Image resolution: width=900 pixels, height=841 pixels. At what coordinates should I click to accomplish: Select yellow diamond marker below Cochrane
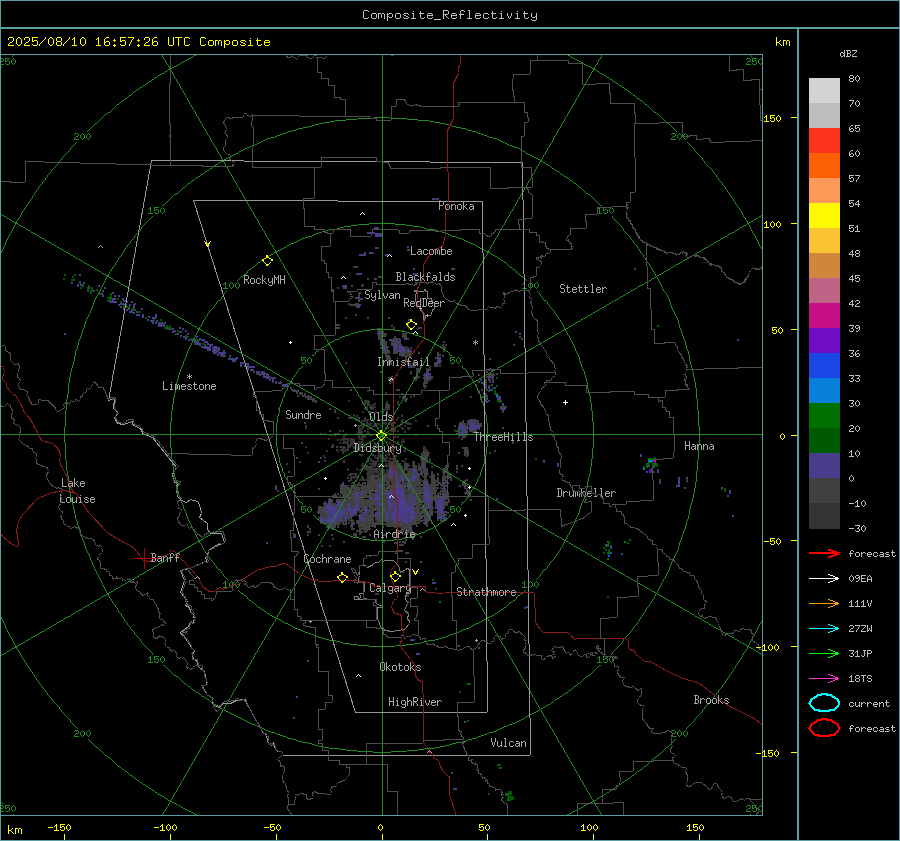[342, 577]
